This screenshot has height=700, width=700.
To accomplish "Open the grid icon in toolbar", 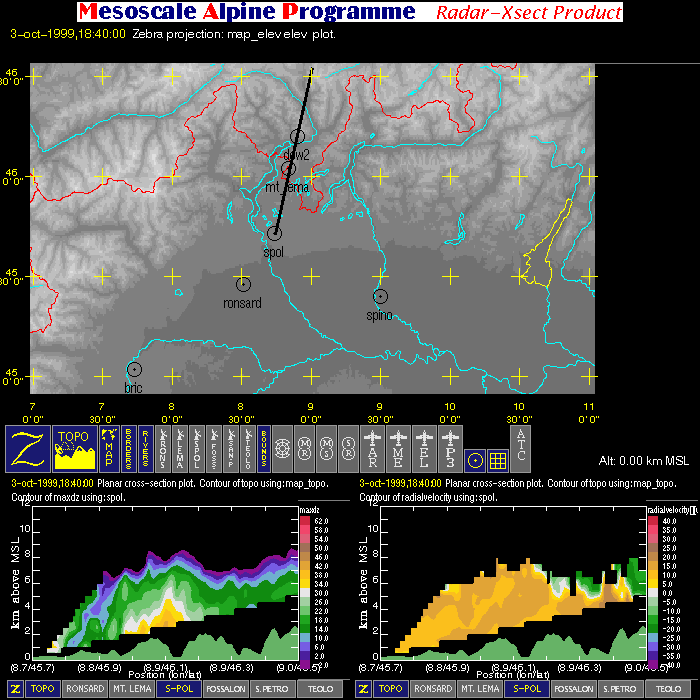I will tap(497, 459).
